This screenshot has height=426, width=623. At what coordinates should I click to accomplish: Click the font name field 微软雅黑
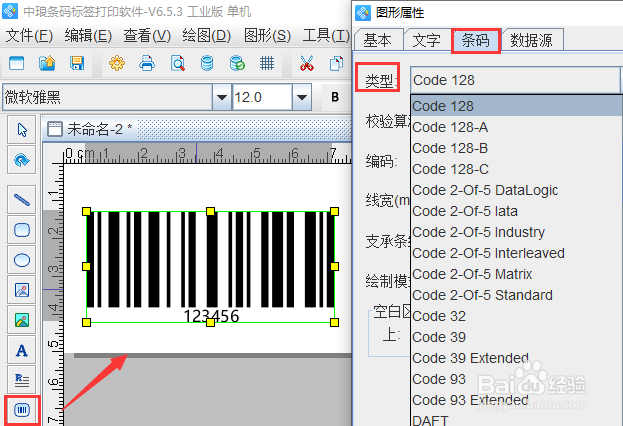107,97
